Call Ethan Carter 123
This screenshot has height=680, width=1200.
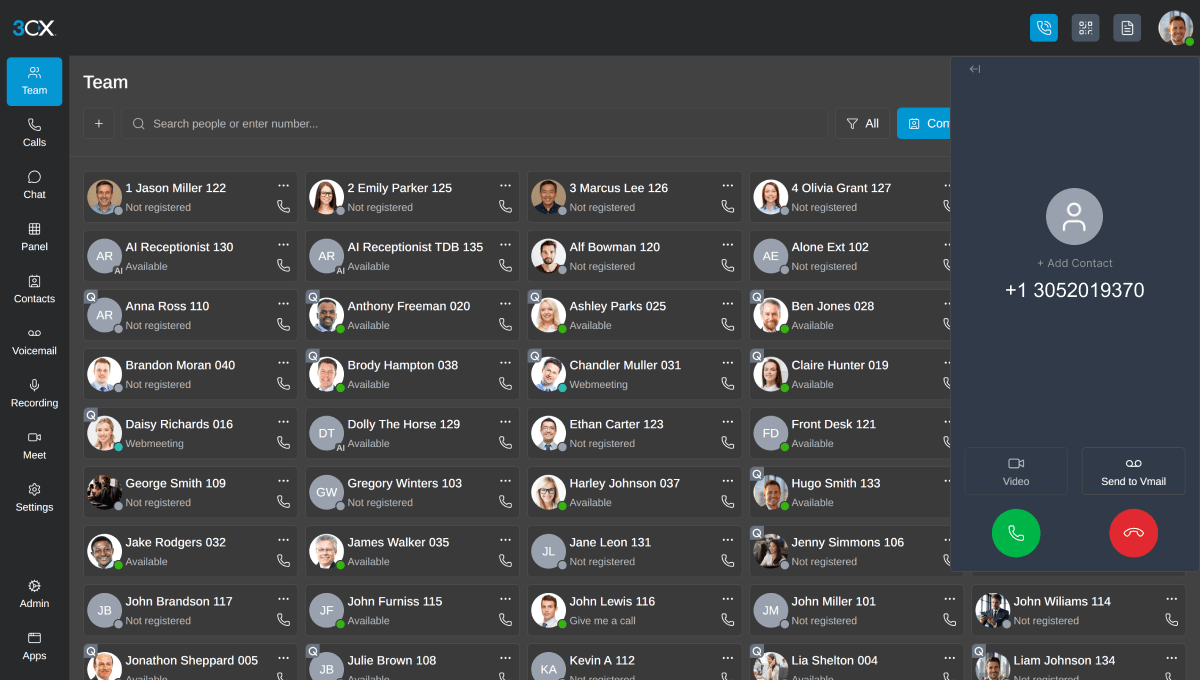click(x=727, y=443)
